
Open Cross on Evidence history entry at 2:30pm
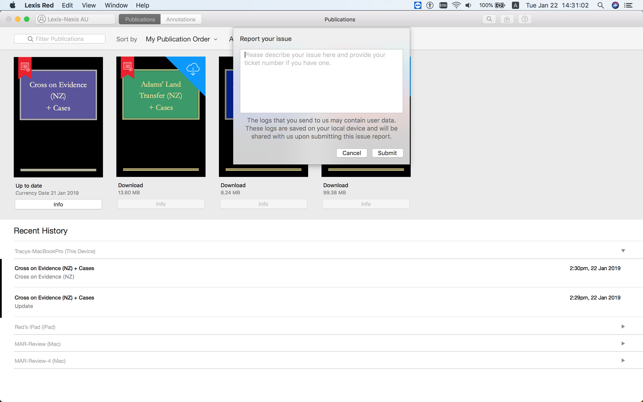(x=318, y=272)
